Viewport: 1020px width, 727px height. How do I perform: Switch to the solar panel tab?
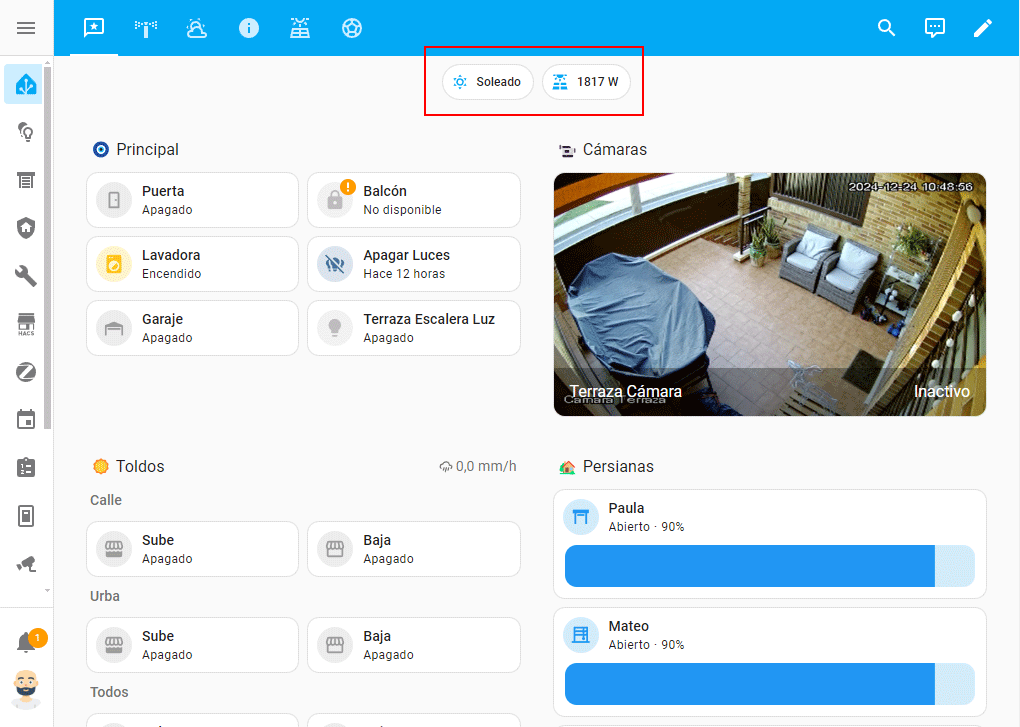[300, 28]
